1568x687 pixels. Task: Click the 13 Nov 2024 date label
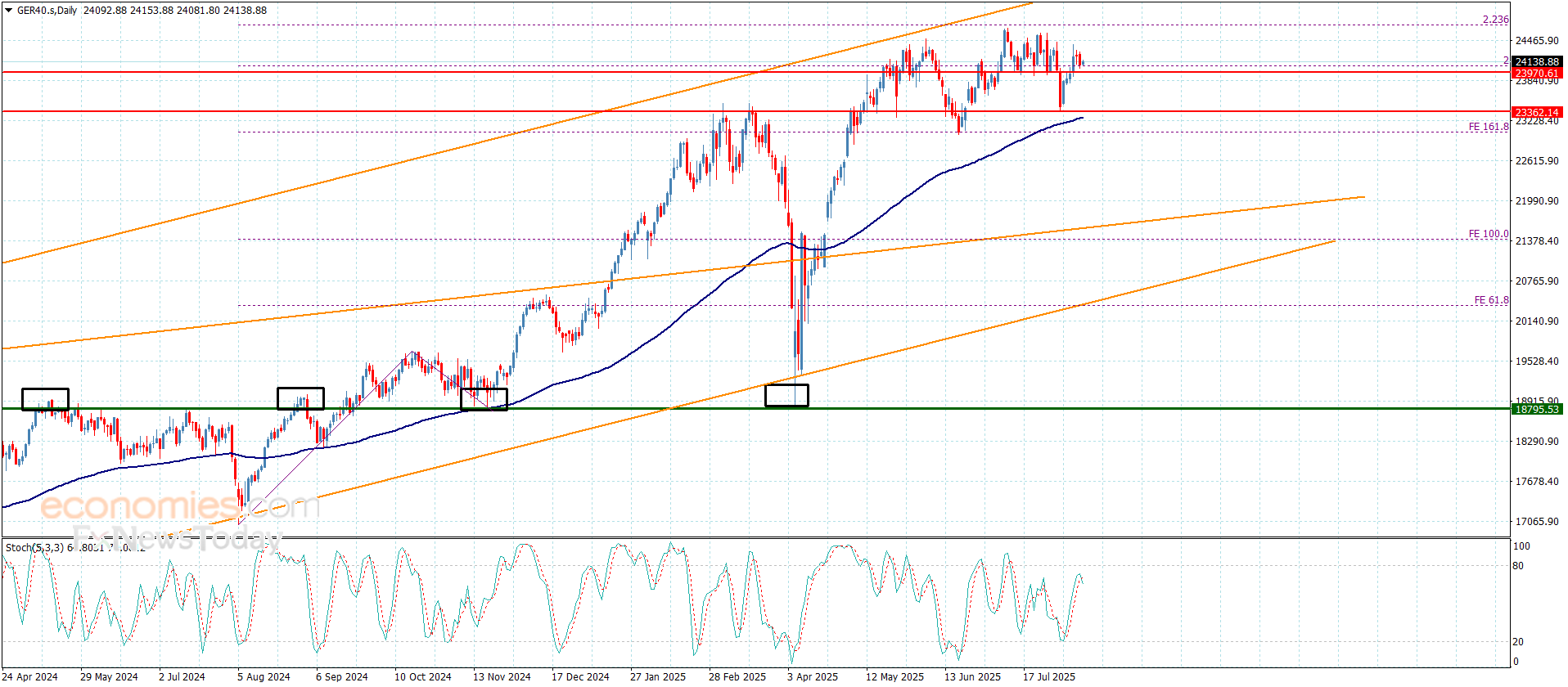pyautogui.click(x=502, y=677)
